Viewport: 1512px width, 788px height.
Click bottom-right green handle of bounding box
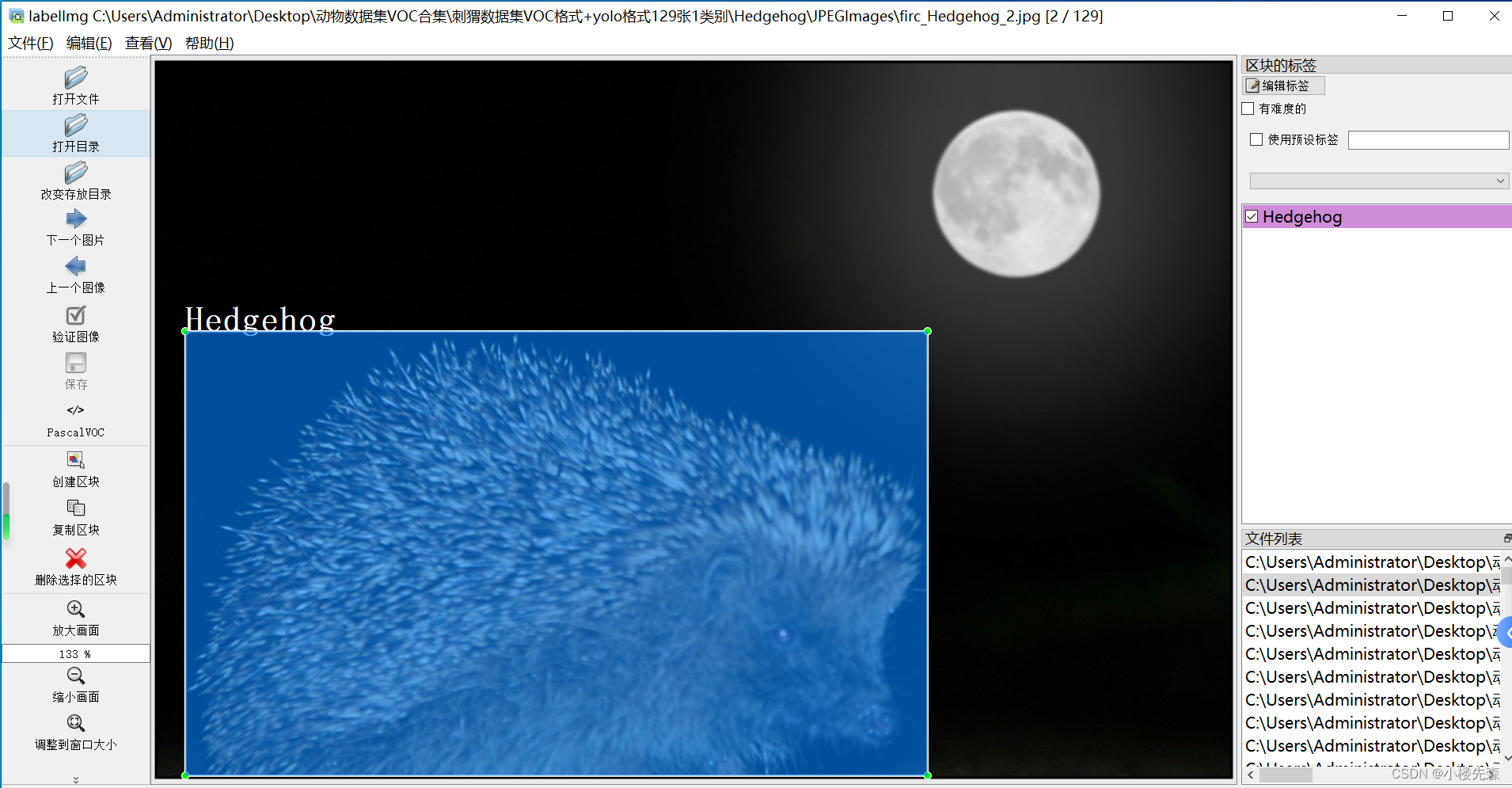tap(928, 775)
